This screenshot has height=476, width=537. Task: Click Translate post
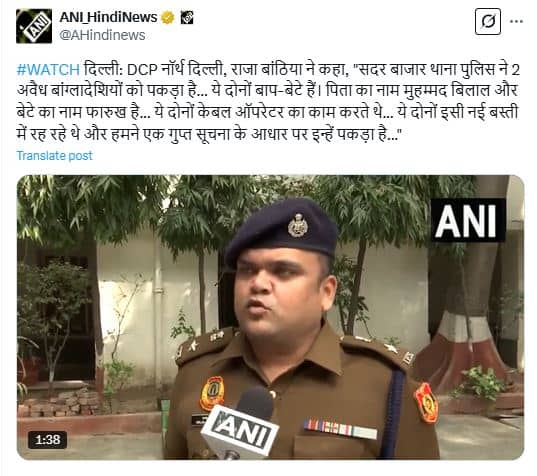[x=54, y=155]
